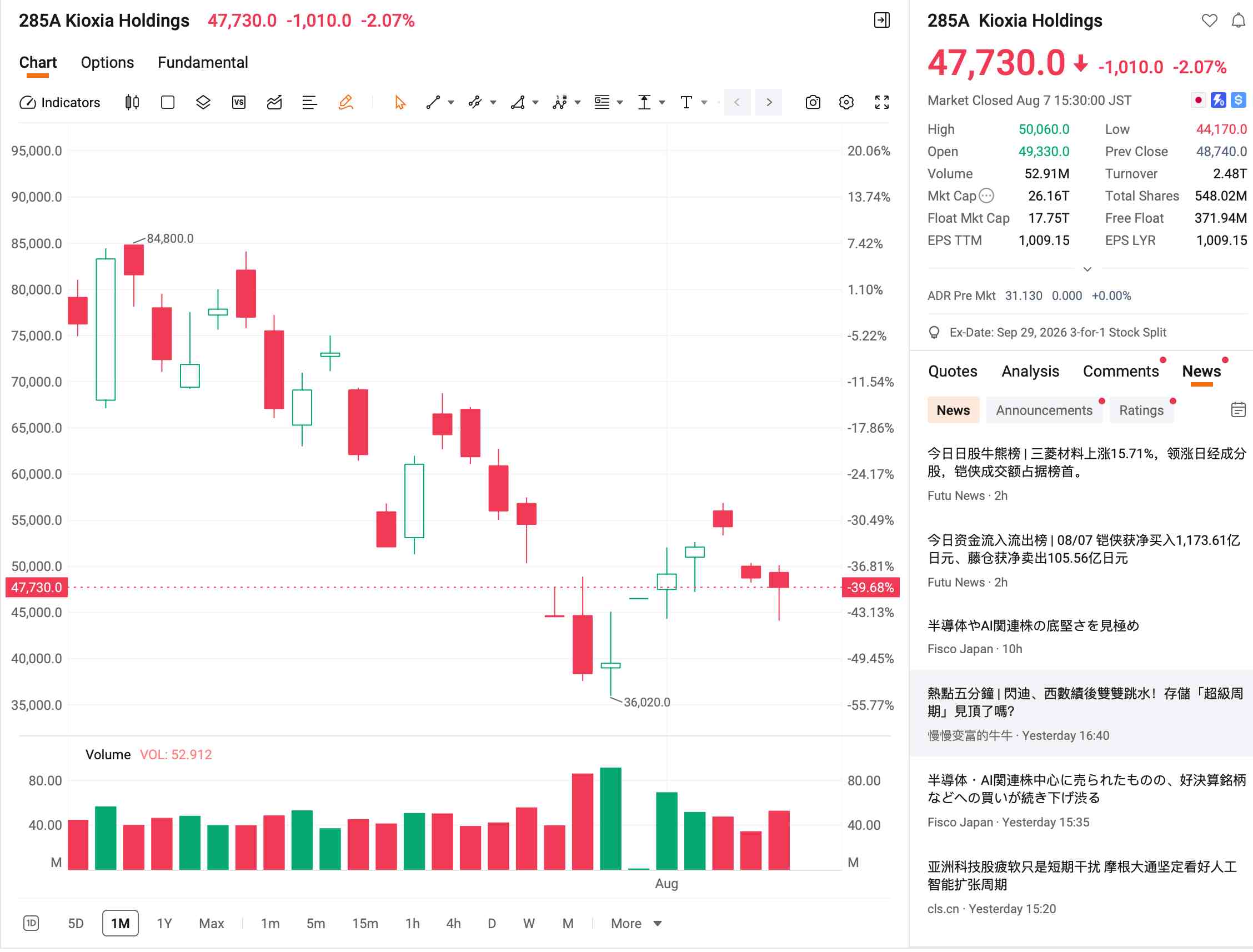Switch to 4h candle interval
This screenshot has width=1253, height=952.
[x=453, y=925]
